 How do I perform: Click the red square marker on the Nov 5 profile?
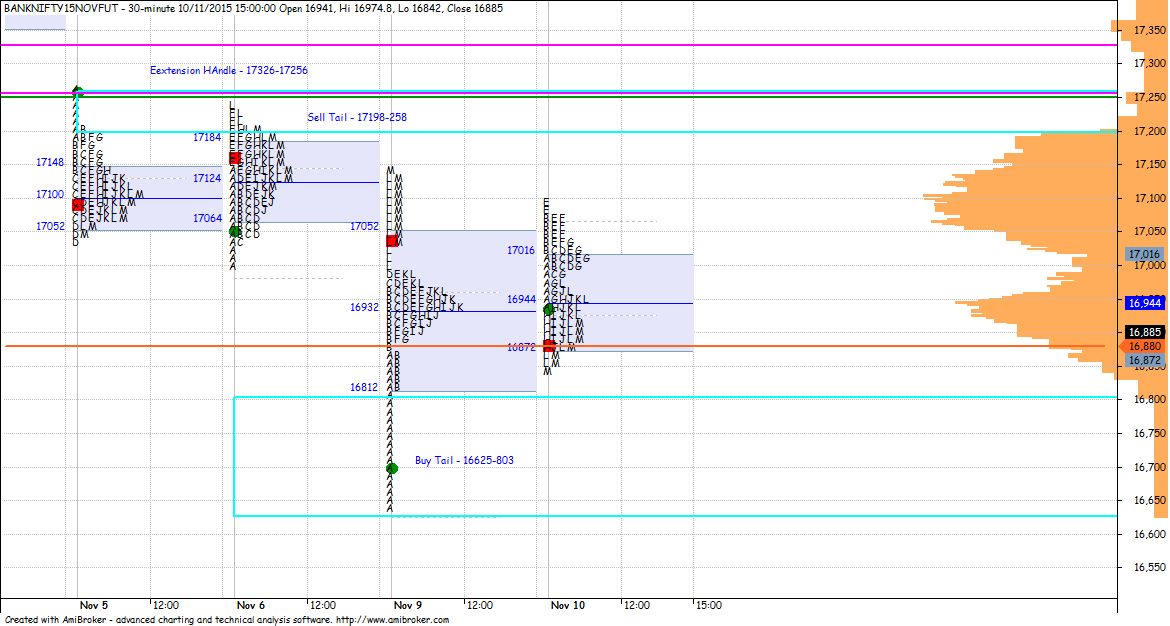pos(78,204)
